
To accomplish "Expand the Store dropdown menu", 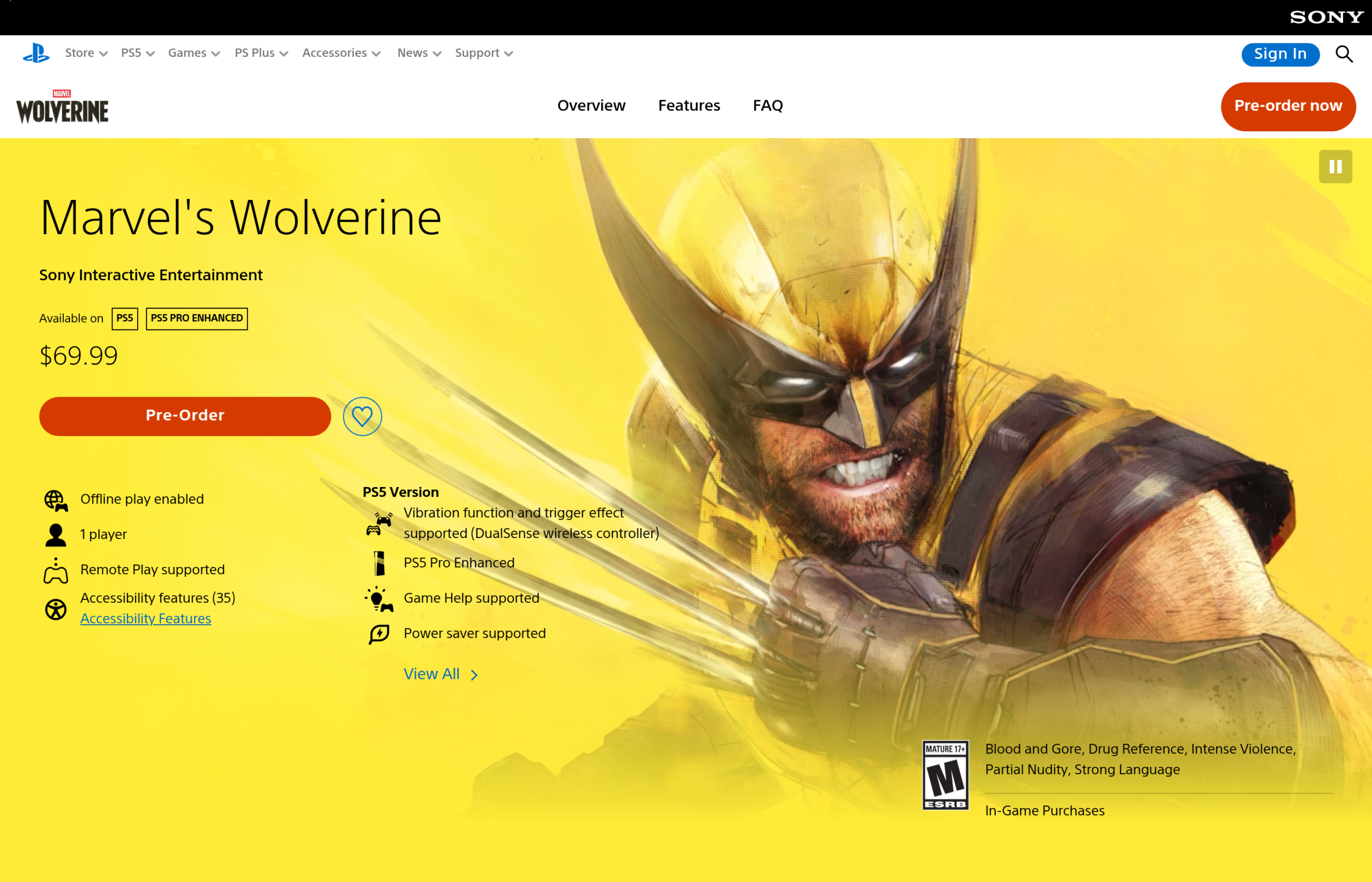I will [x=86, y=53].
